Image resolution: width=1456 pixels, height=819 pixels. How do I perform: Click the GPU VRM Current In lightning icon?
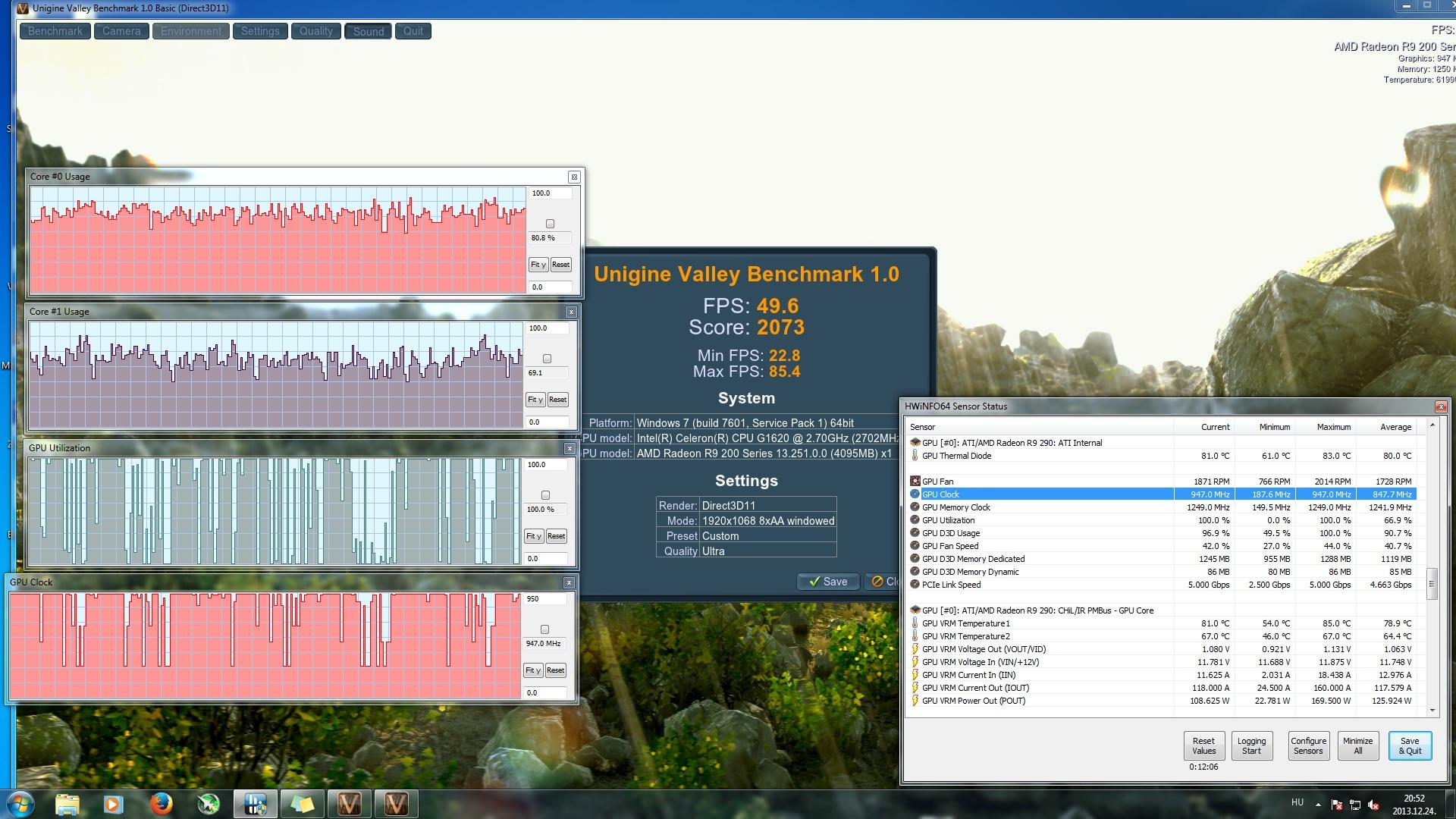915,675
